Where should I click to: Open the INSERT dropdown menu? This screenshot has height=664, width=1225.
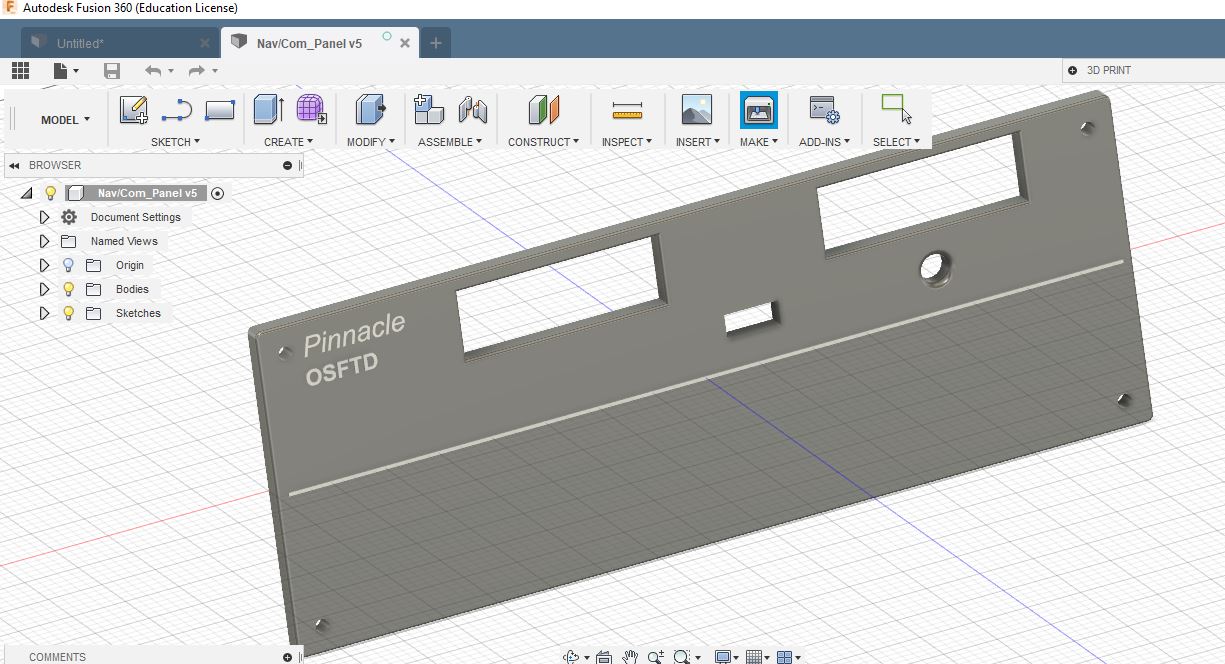pos(698,142)
